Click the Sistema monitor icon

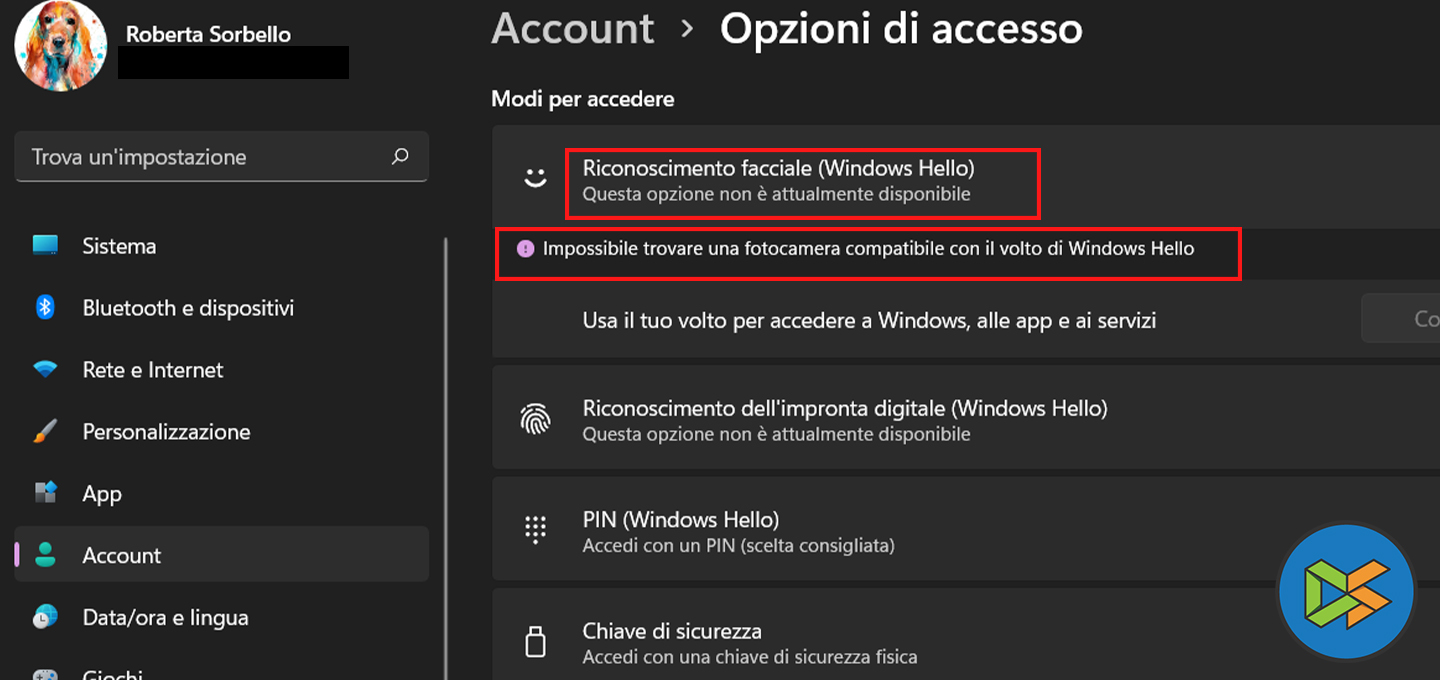(x=45, y=246)
